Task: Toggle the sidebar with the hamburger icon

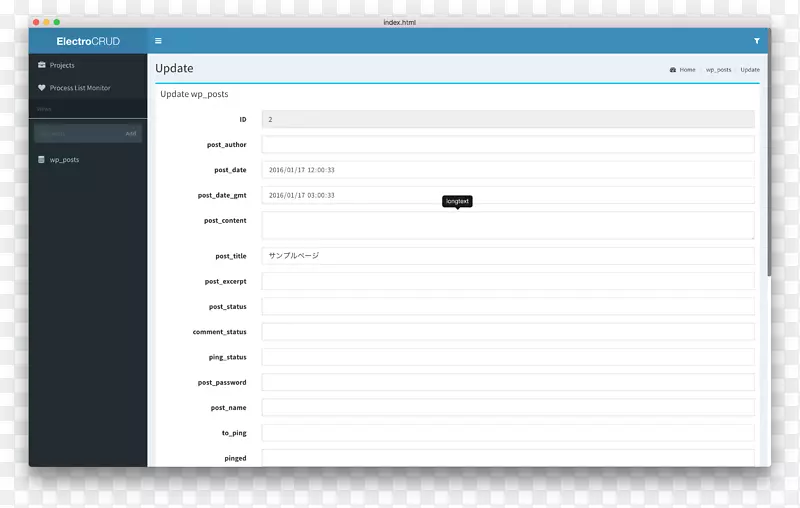Action: click(x=158, y=41)
